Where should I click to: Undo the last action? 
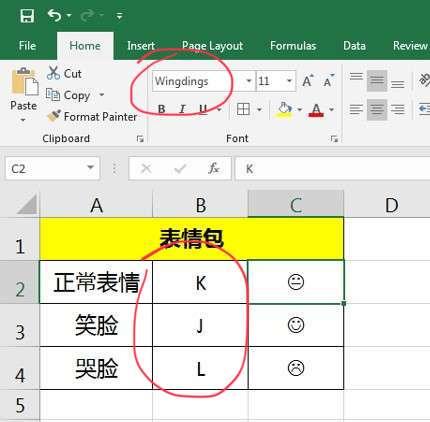coord(55,15)
